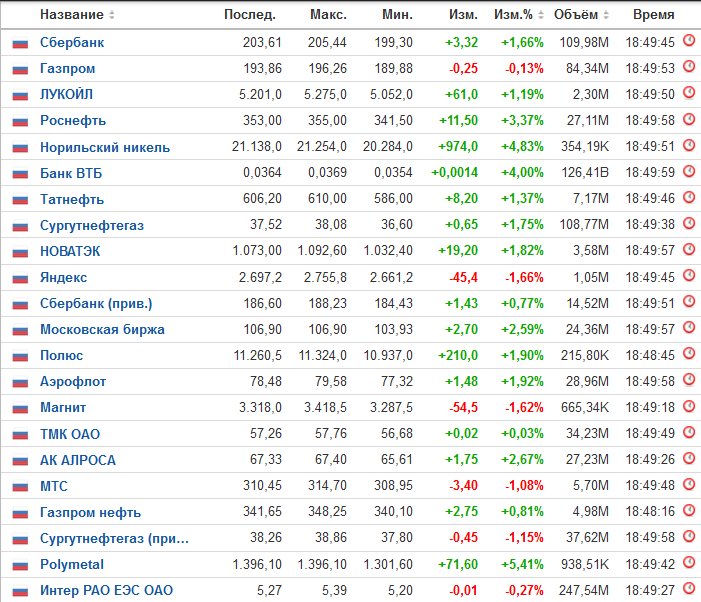Click the Russian flag next to Татнефть
The image size is (701, 602).
click(20, 200)
